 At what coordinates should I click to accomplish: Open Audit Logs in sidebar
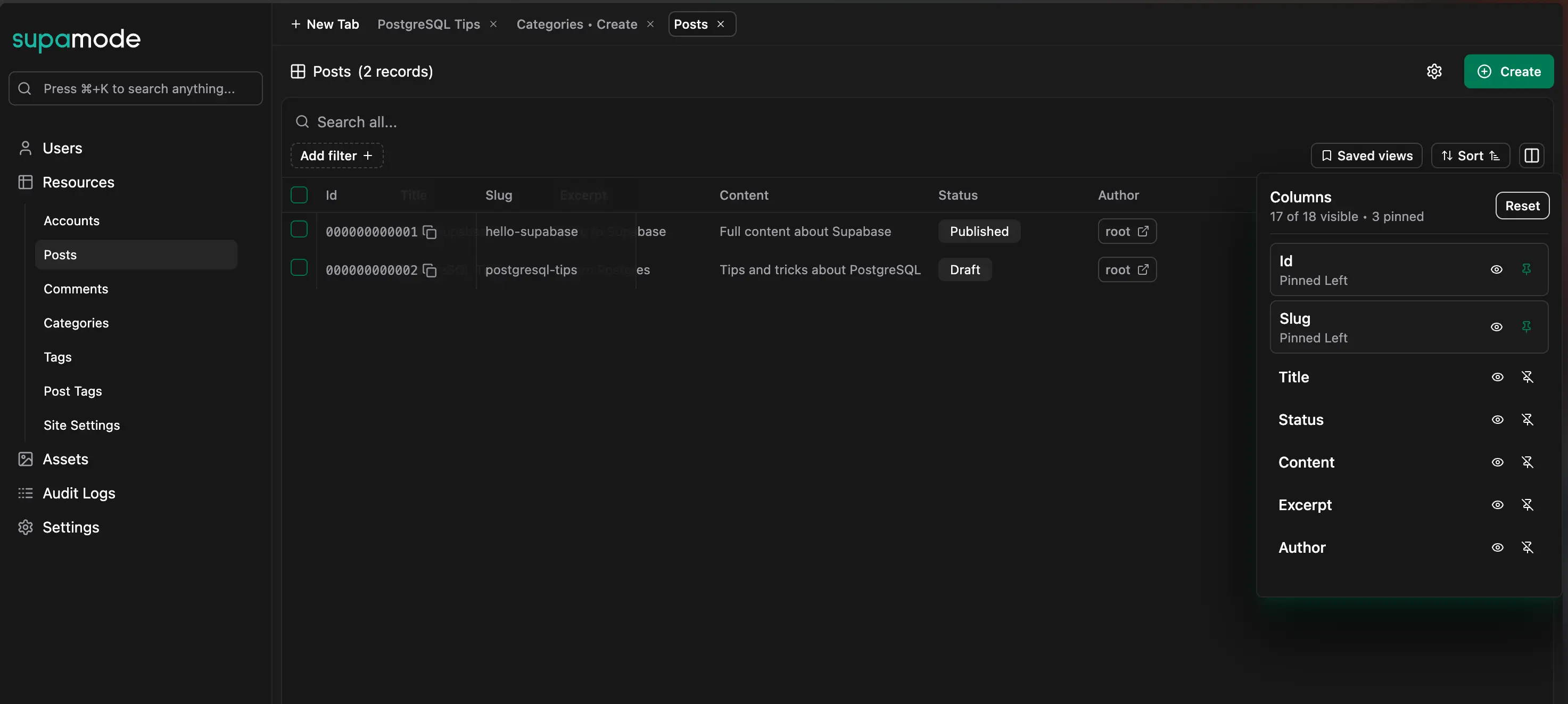click(x=79, y=493)
